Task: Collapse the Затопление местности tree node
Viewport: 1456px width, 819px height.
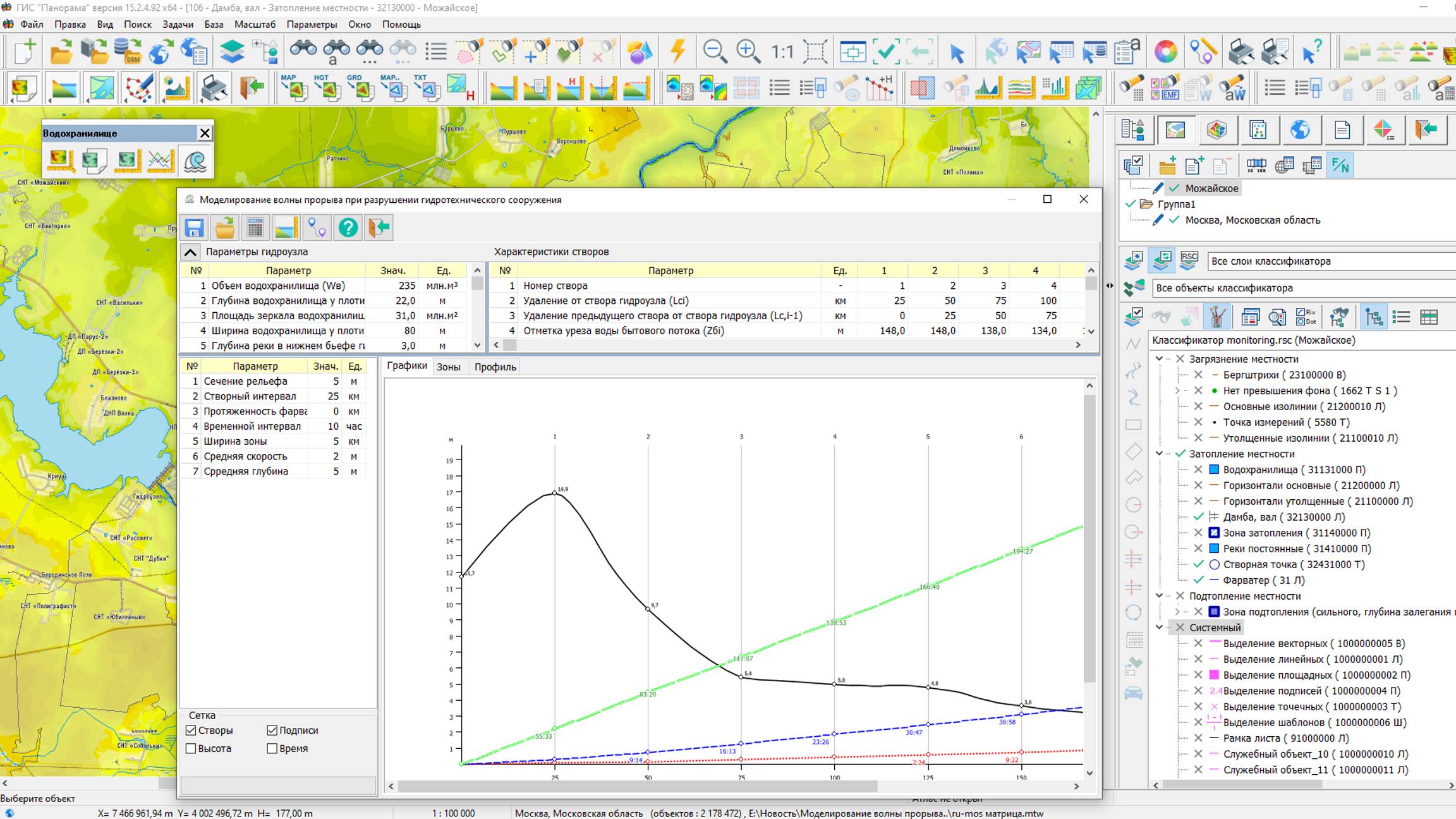Action: [1159, 454]
